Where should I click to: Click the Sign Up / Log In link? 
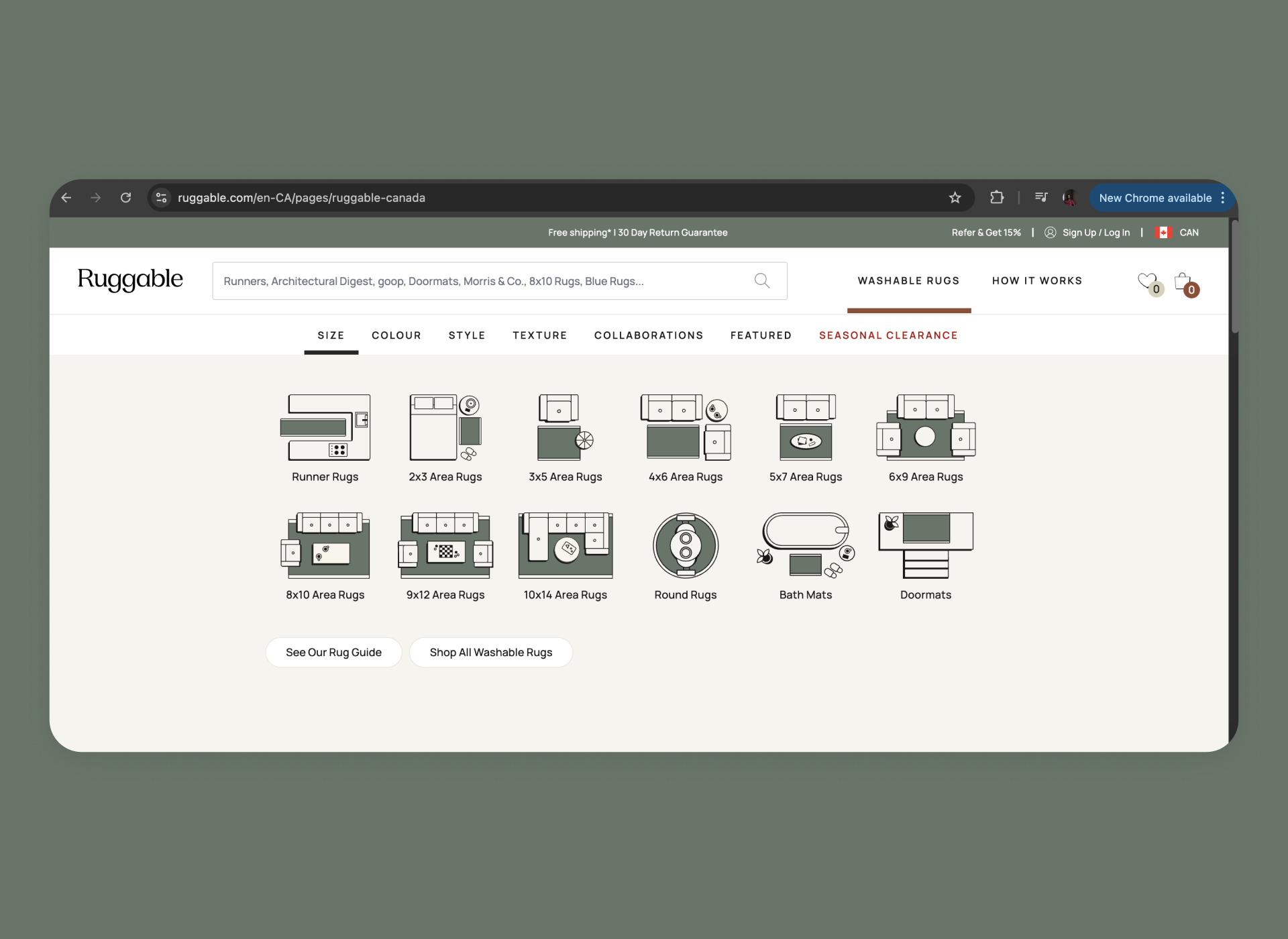pyautogui.click(x=1095, y=233)
